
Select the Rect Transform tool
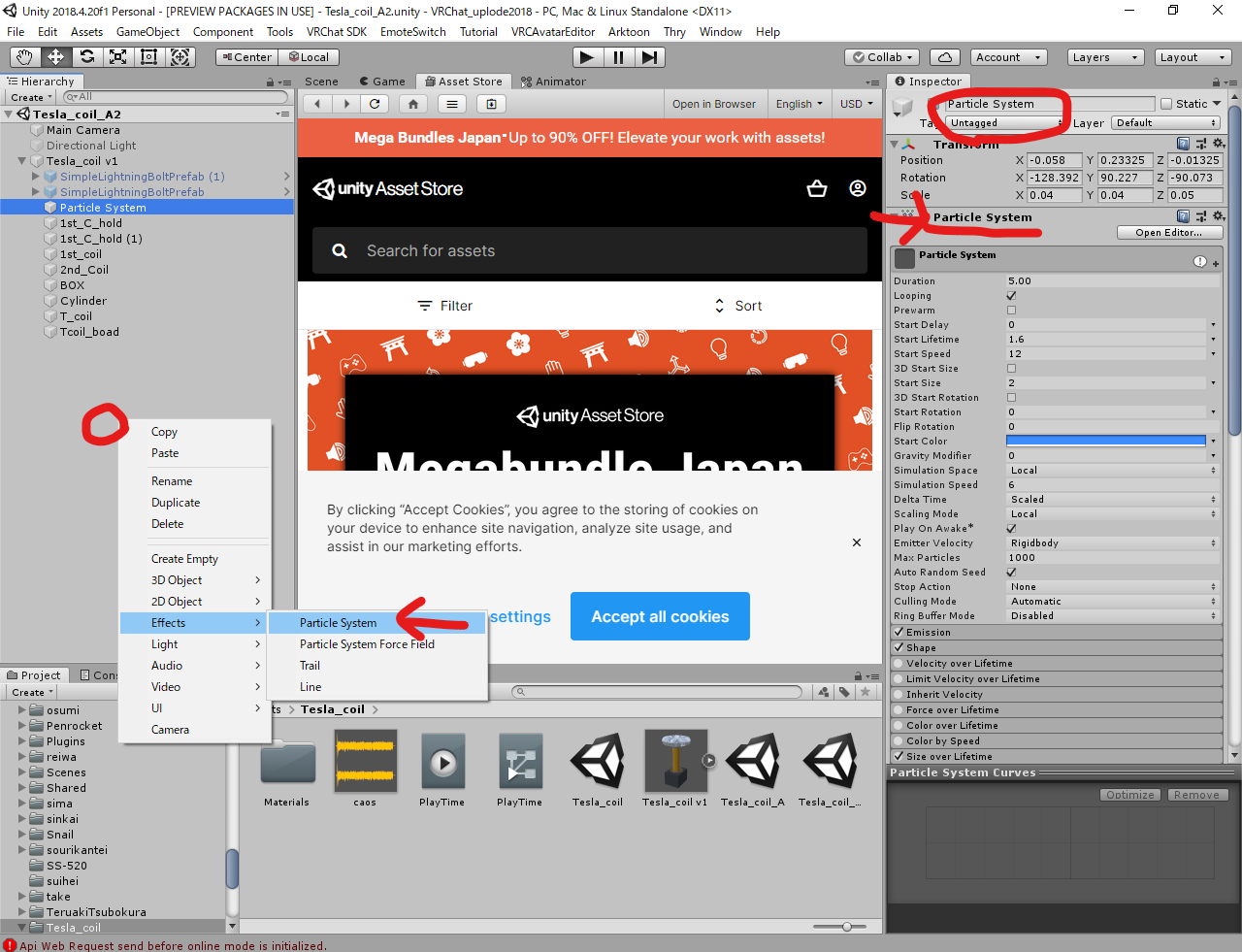click(x=148, y=57)
